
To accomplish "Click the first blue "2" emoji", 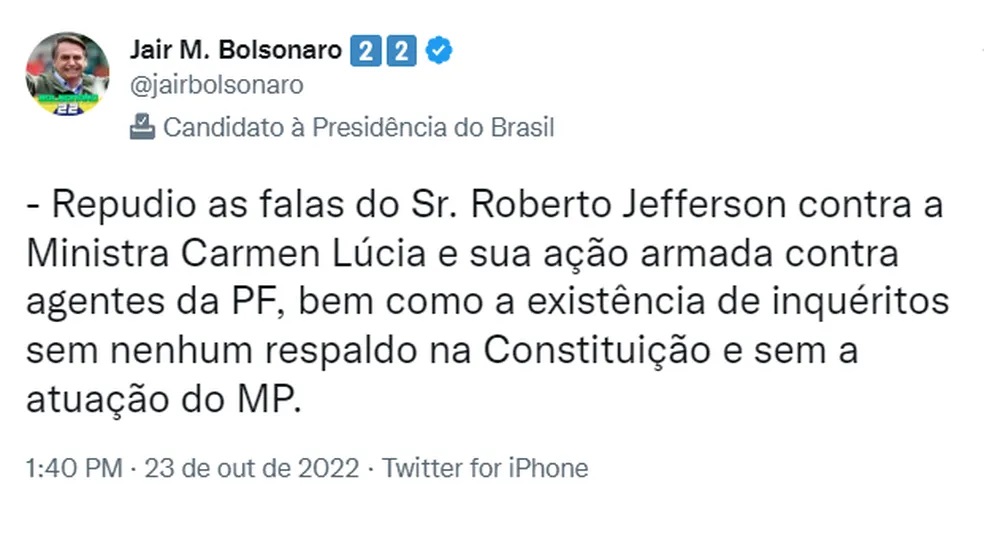I will coord(365,50).
